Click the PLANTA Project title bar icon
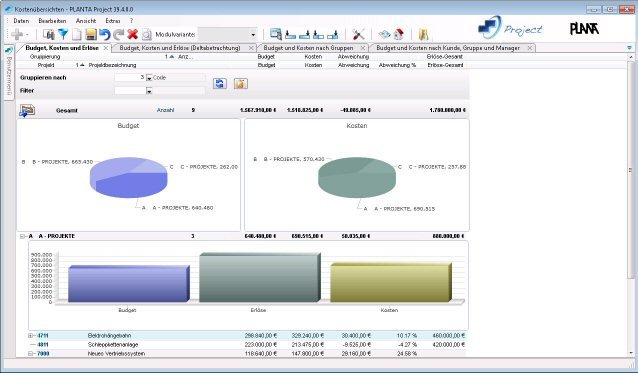The height and width of the screenshot is (373, 638). pyautogui.click(x=8, y=9)
